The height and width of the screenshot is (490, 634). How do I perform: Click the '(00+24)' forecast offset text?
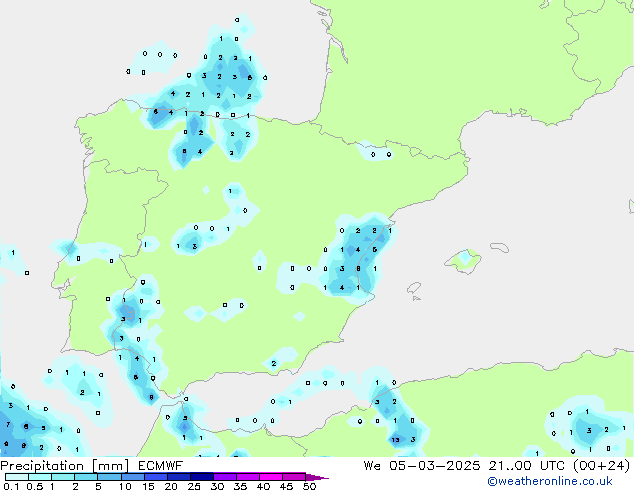601,466
